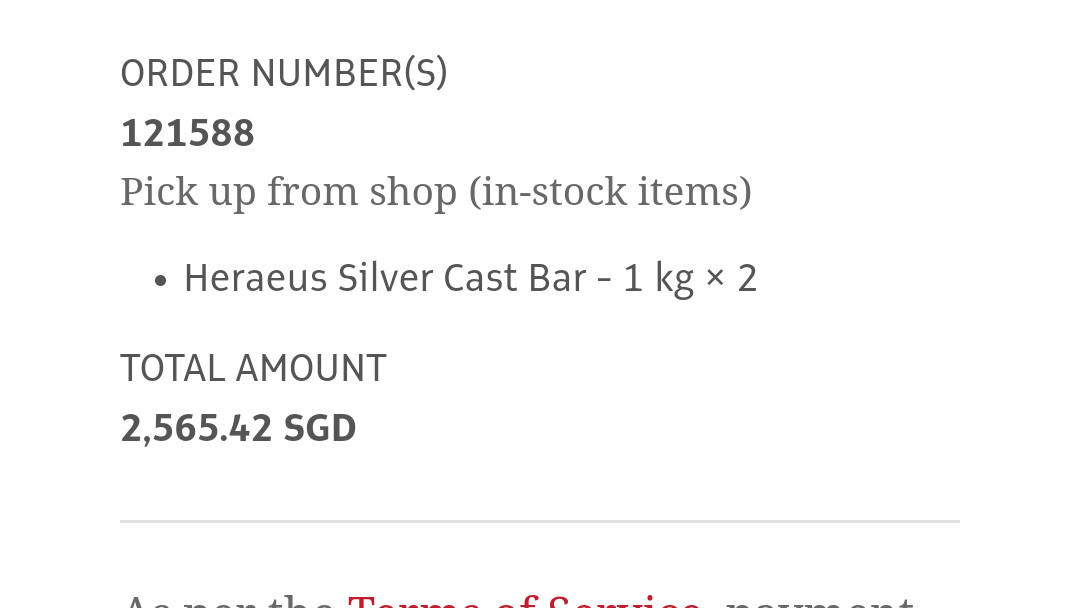Click the horizontal divider line
Image resolution: width=1080 pixels, height=608 pixels.
click(540, 521)
